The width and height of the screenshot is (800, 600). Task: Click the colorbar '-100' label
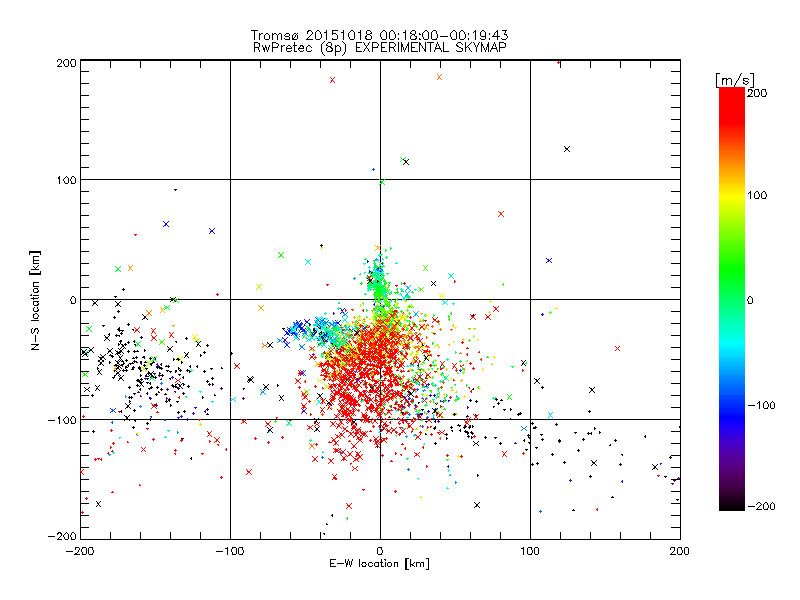[761, 406]
